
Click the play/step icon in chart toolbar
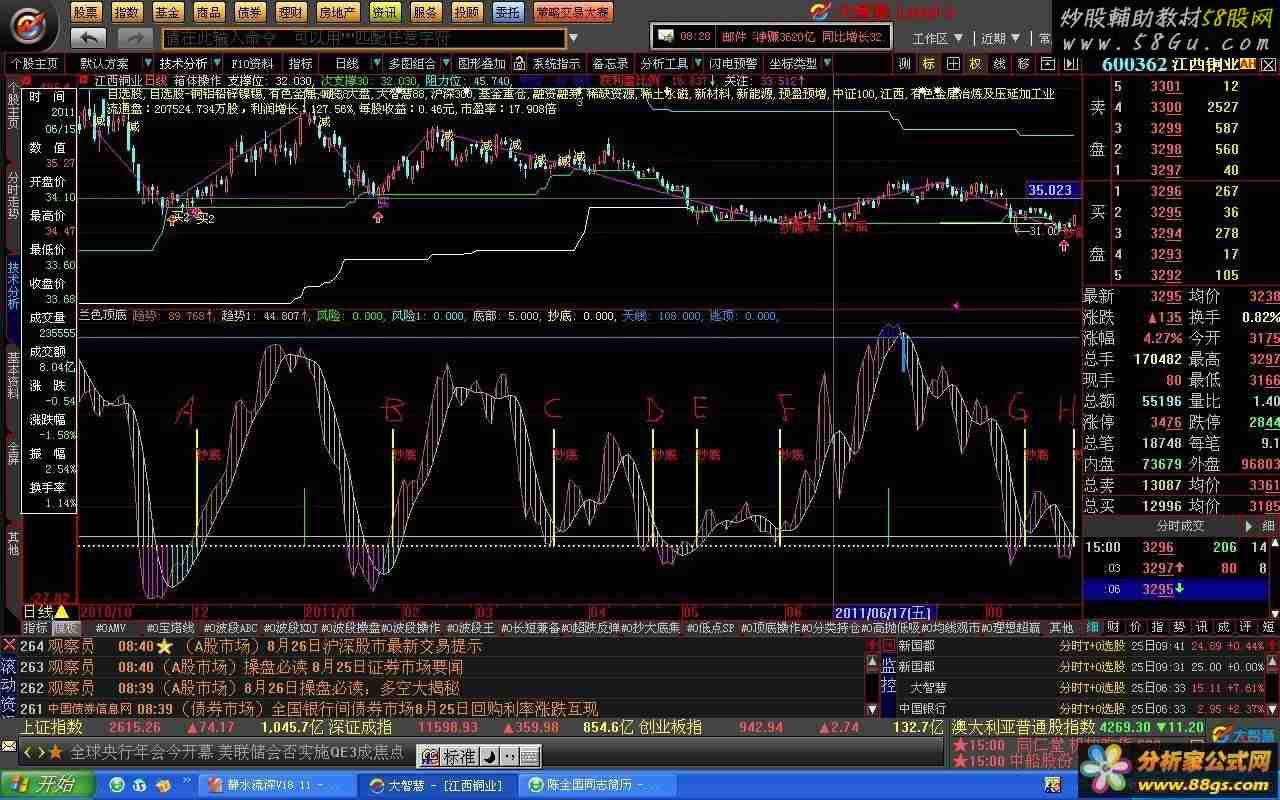click(x=1069, y=63)
